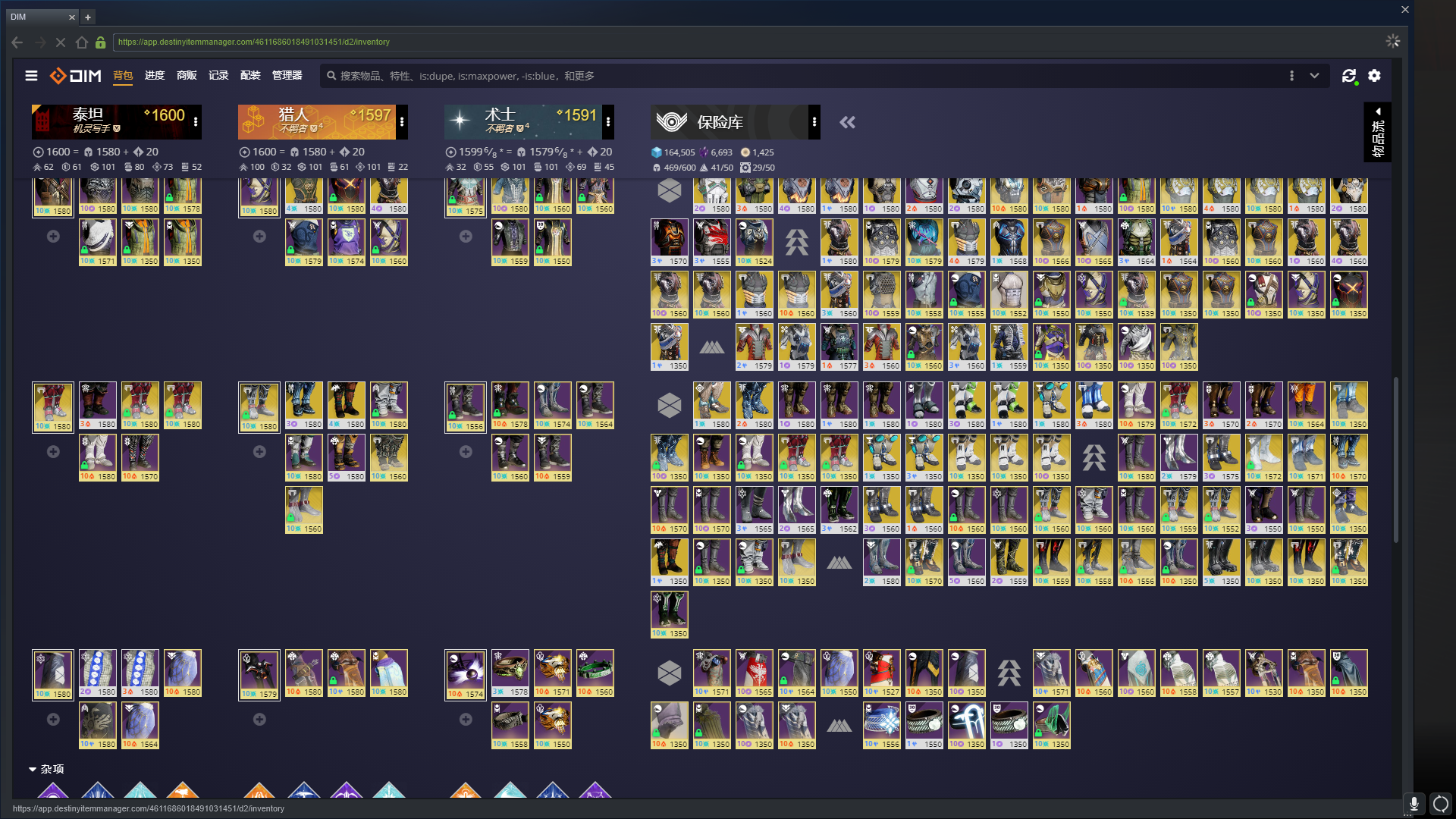This screenshot has width=1456, height=819.
Task: Select Hunter leg armor 1560 in third row
Action: tap(304, 510)
